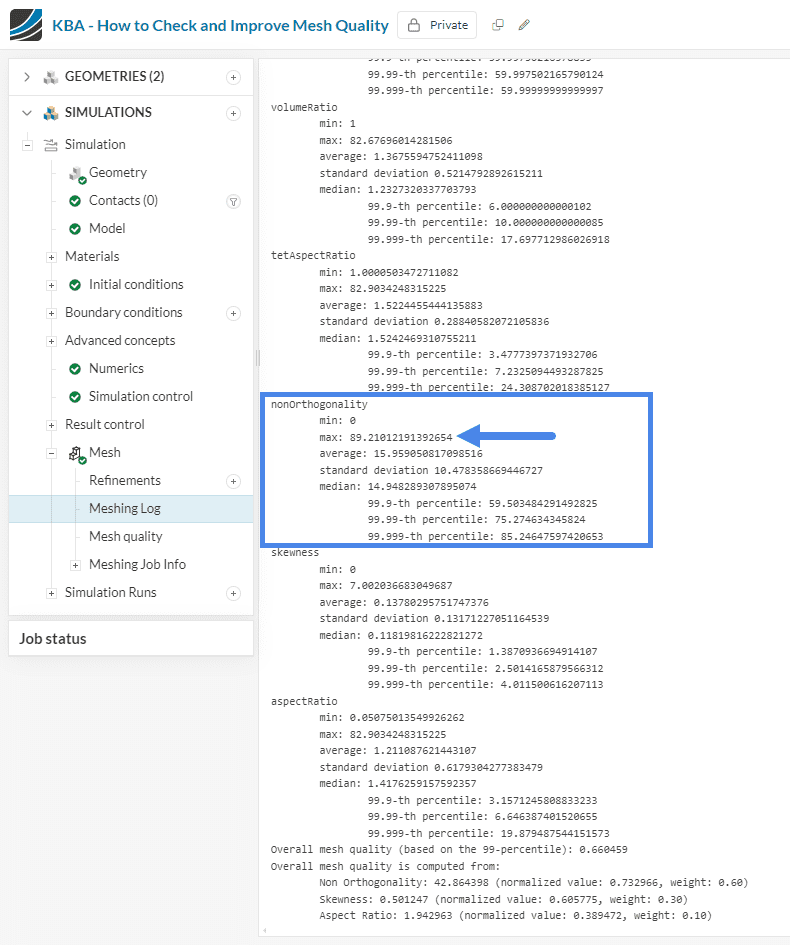Open the Refinements item
The image size is (790, 945).
(125, 480)
